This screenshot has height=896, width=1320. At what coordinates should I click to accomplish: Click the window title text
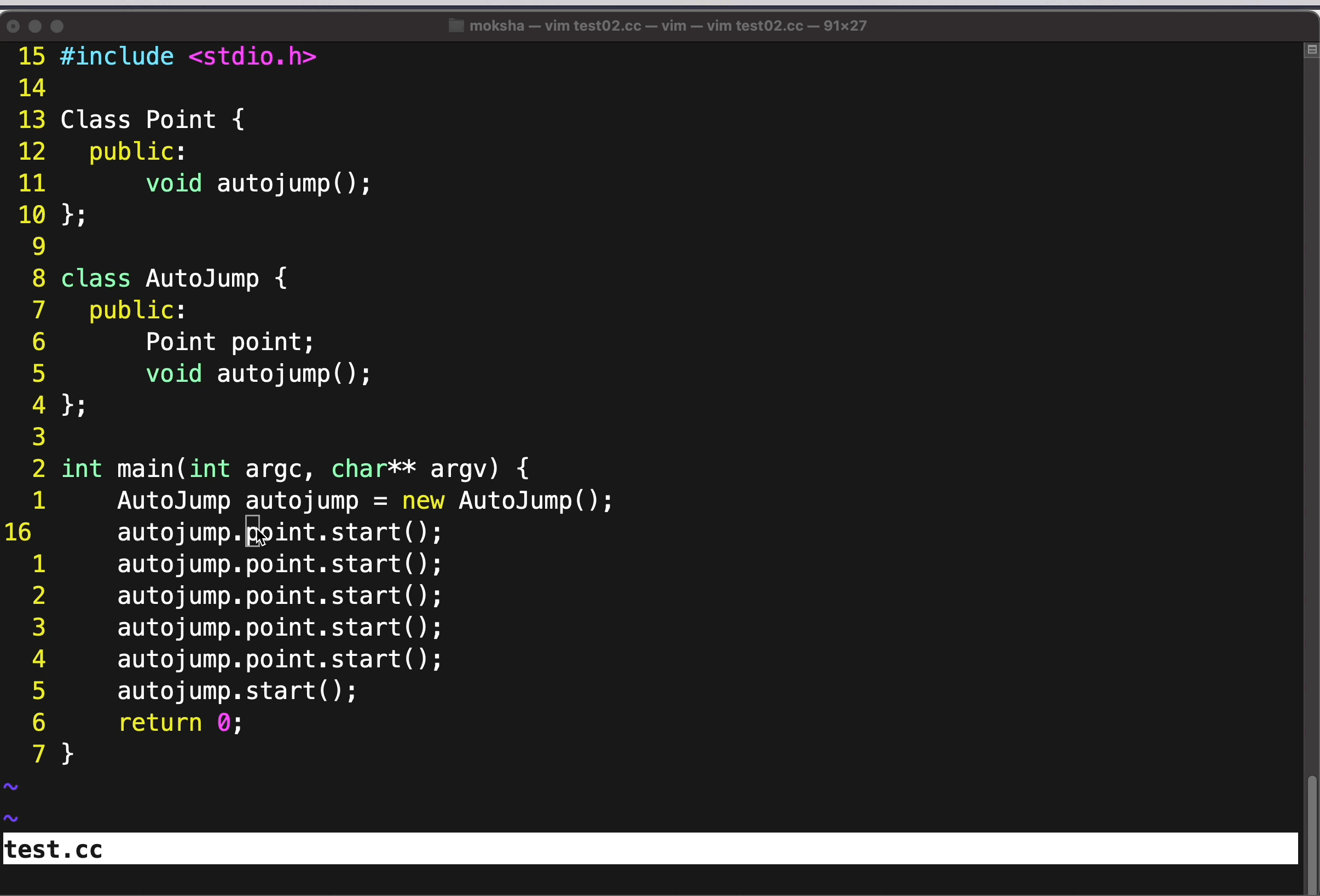667,26
